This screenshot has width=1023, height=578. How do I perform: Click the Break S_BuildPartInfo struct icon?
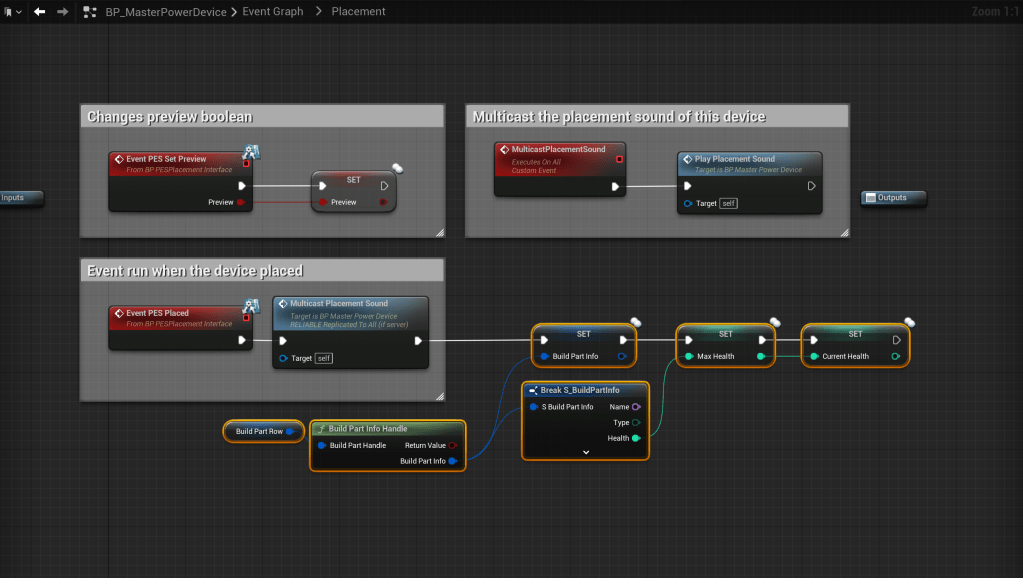point(533,390)
